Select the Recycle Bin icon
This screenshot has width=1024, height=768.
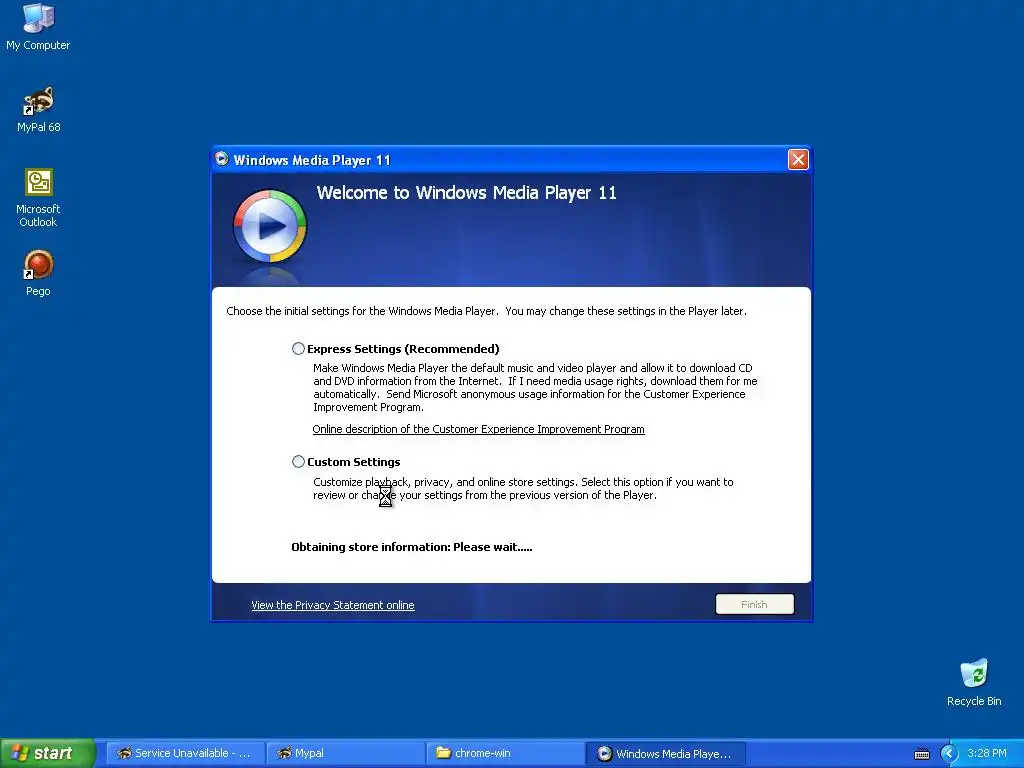click(x=974, y=682)
